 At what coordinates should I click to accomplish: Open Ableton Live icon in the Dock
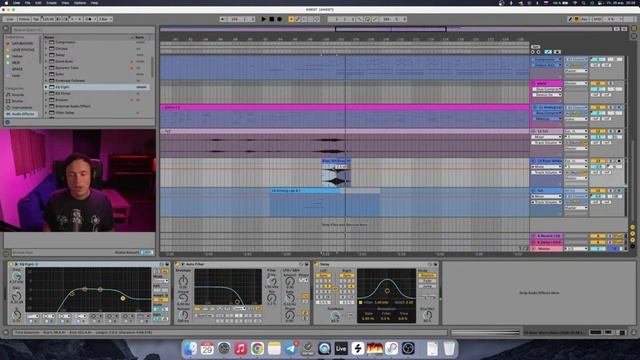click(x=341, y=349)
